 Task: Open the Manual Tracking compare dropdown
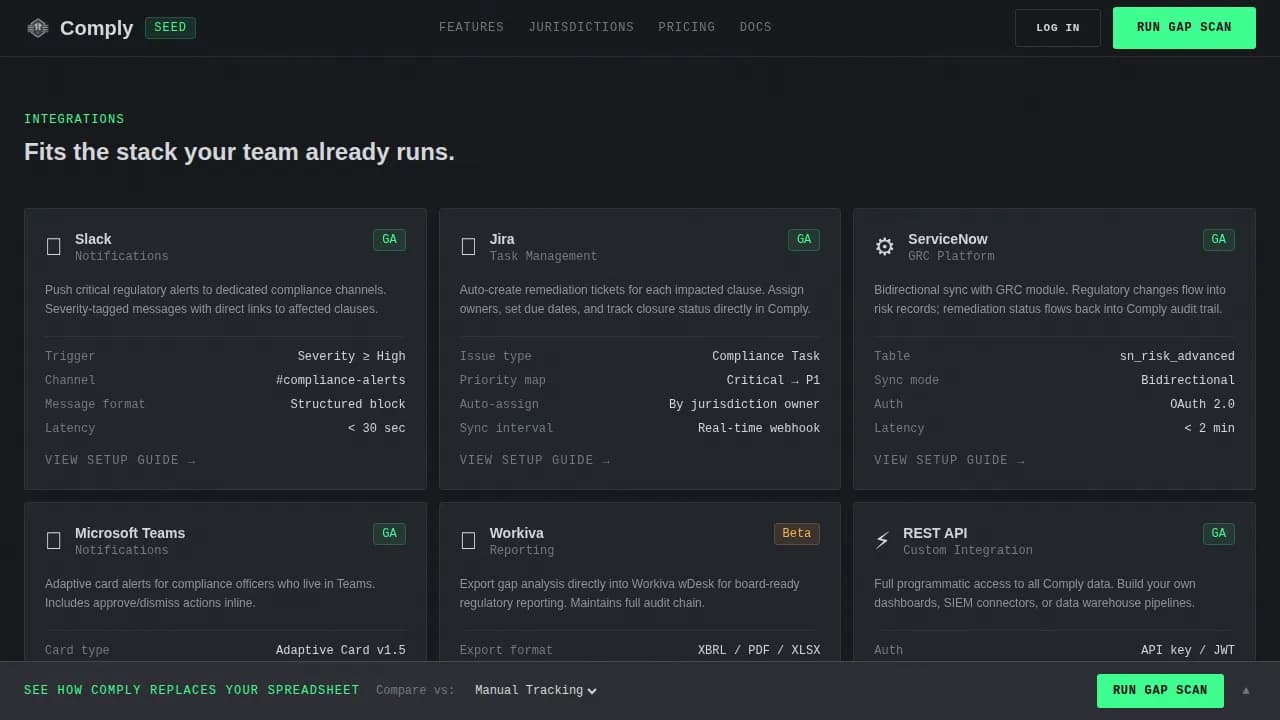pyautogui.click(x=535, y=690)
